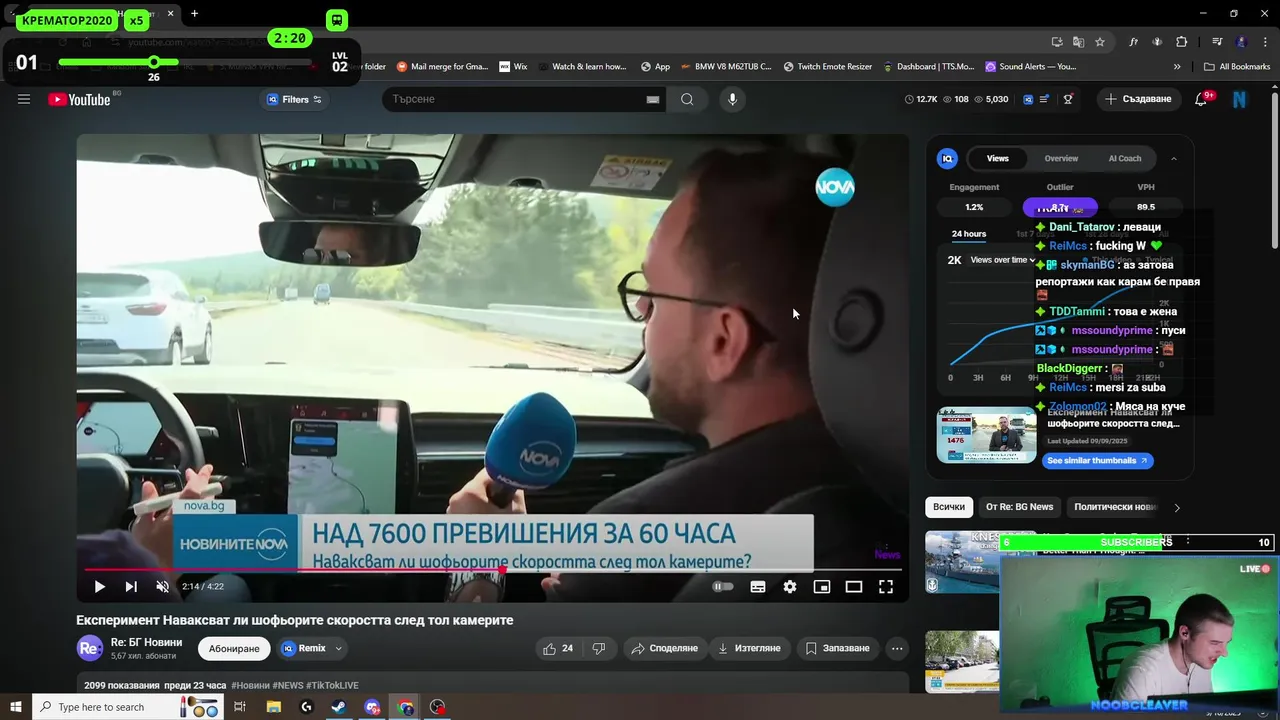Screen dimensions: 1280x720
Task: Open a new browser tab
Action: pyautogui.click(x=194, y=14)
